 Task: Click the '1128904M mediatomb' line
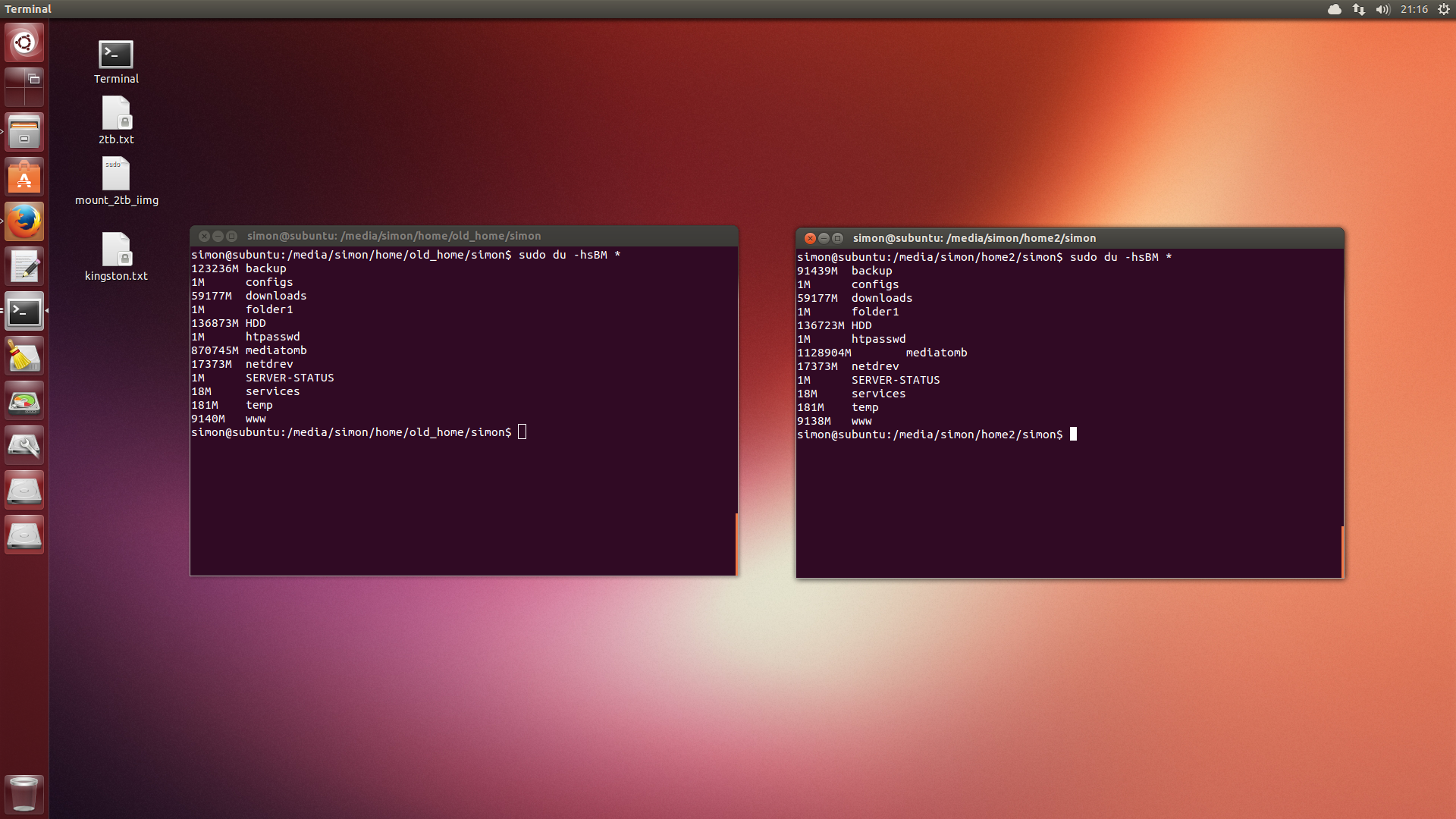(x=882, y=353)
